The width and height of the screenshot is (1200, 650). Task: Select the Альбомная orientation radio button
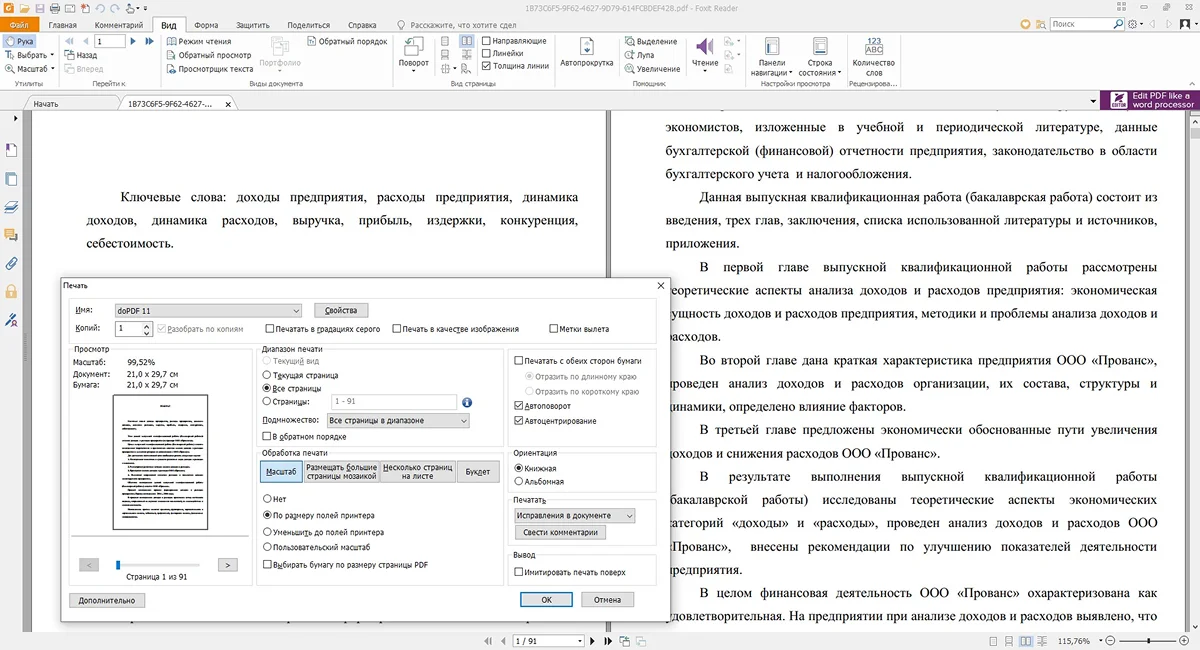[518, 482]
